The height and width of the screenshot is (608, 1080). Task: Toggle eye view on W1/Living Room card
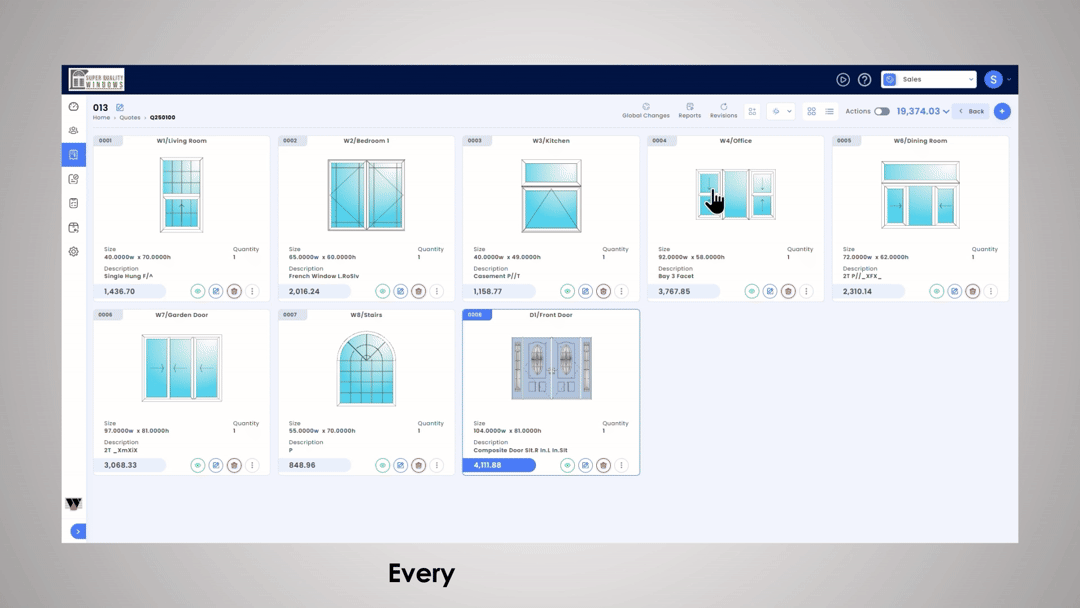198,291
